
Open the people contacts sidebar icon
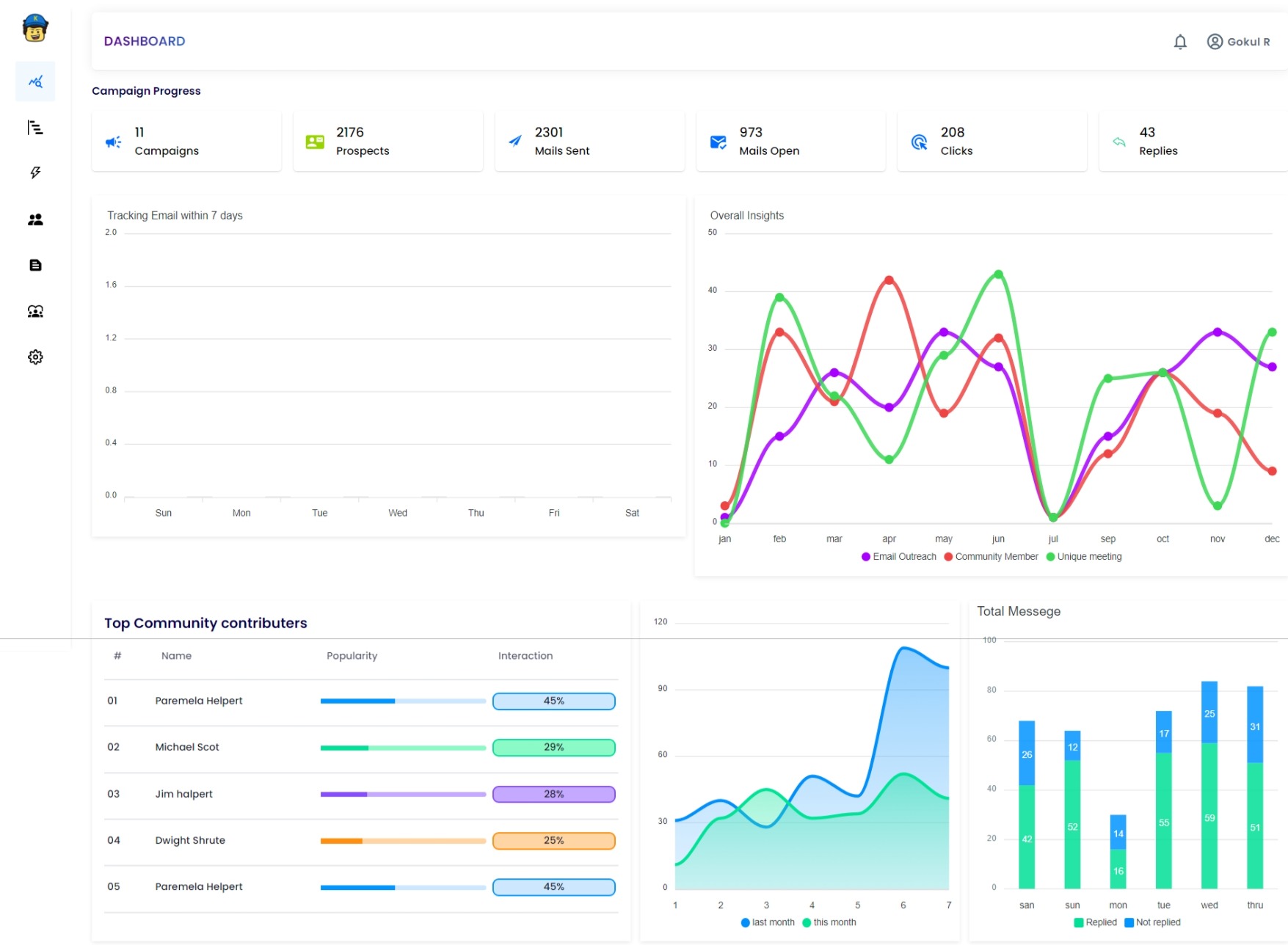[35, 219]
